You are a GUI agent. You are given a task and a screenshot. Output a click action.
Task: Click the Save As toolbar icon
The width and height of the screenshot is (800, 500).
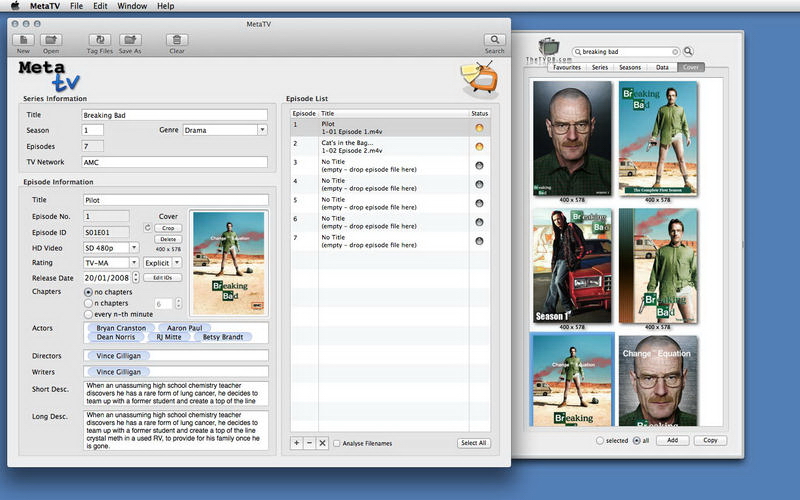pyautogui.click(x=130, y=39)
